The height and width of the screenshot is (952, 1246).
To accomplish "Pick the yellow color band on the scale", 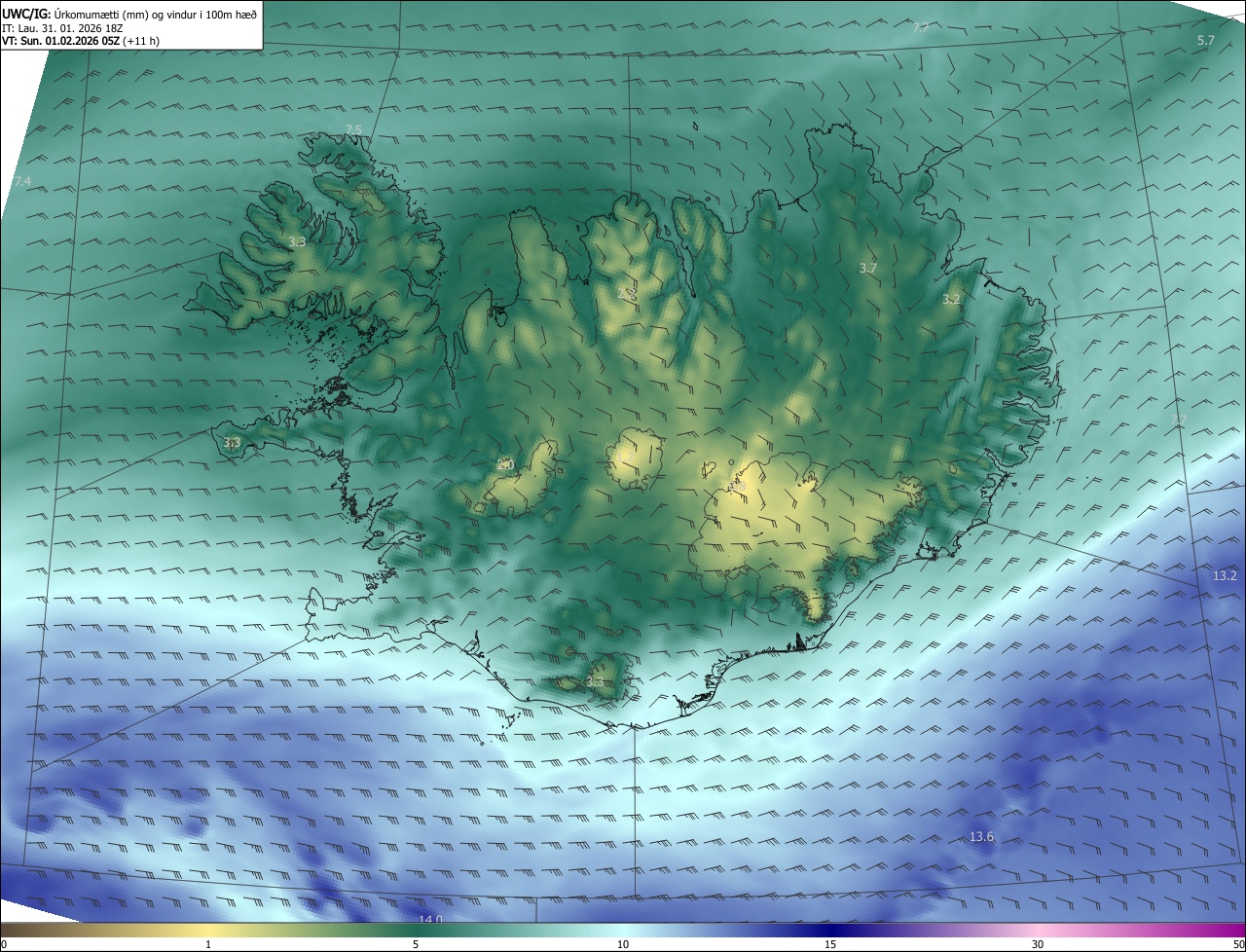I will (208, 930).
